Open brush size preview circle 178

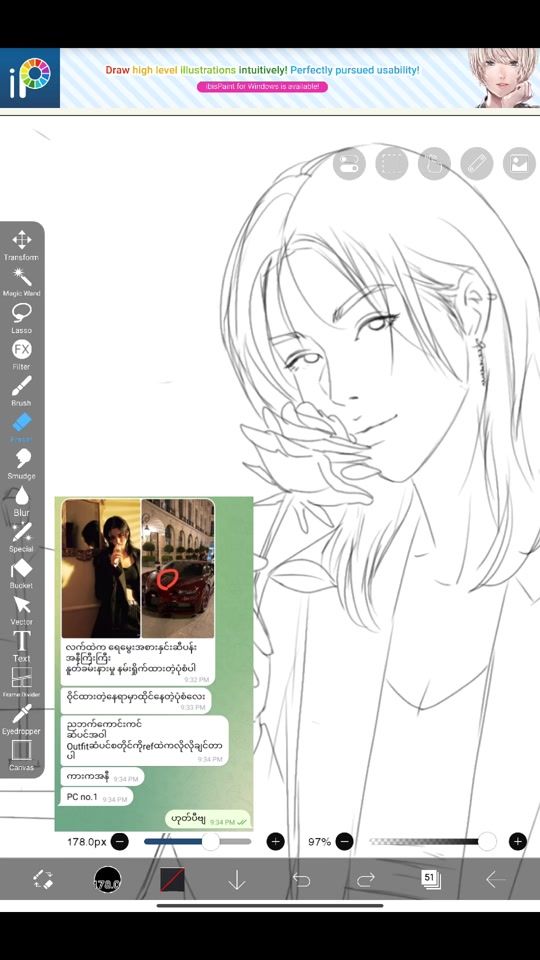point(107,880)
